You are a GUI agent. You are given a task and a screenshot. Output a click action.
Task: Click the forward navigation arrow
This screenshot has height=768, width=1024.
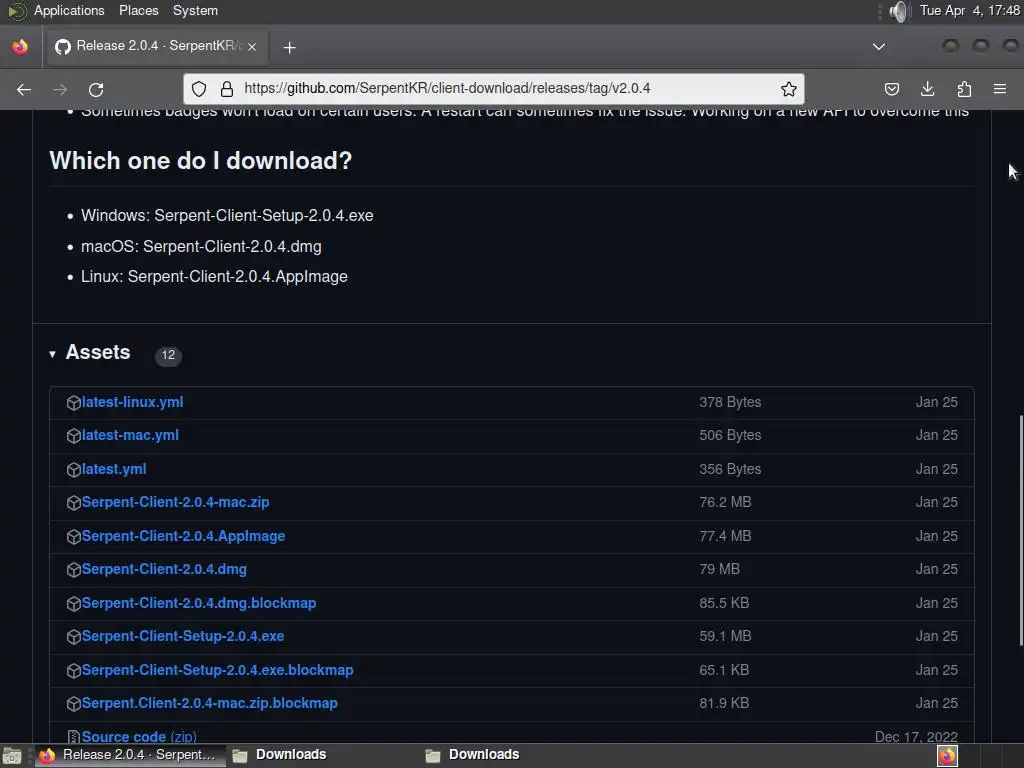point(60,89)
